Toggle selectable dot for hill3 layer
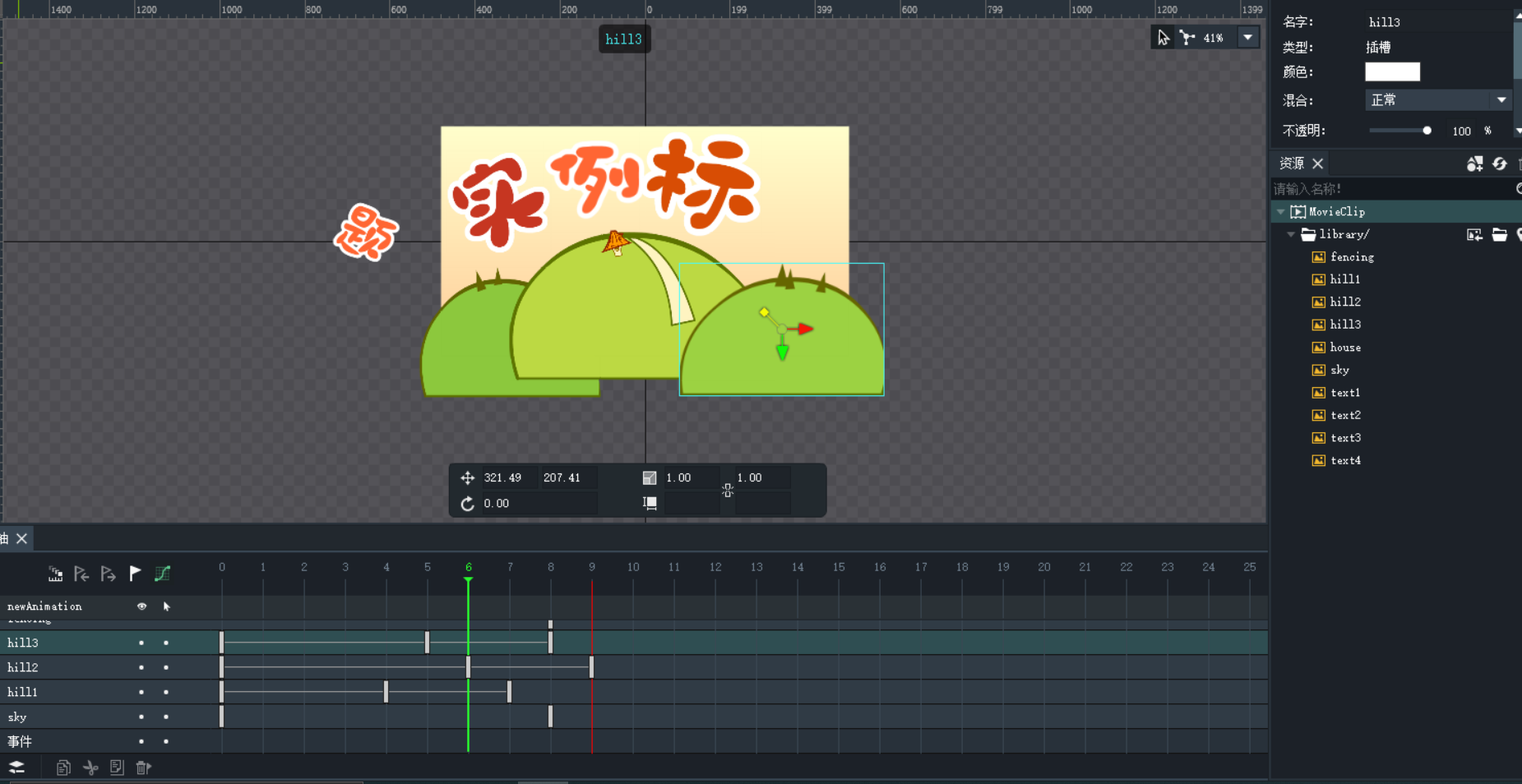 tap(166, 643)
